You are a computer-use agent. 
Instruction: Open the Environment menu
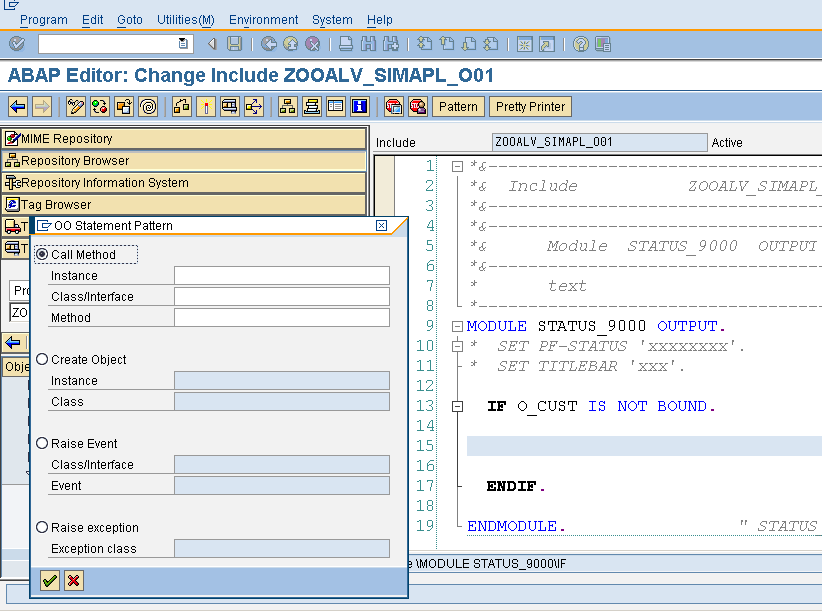[x=263, y=19]
